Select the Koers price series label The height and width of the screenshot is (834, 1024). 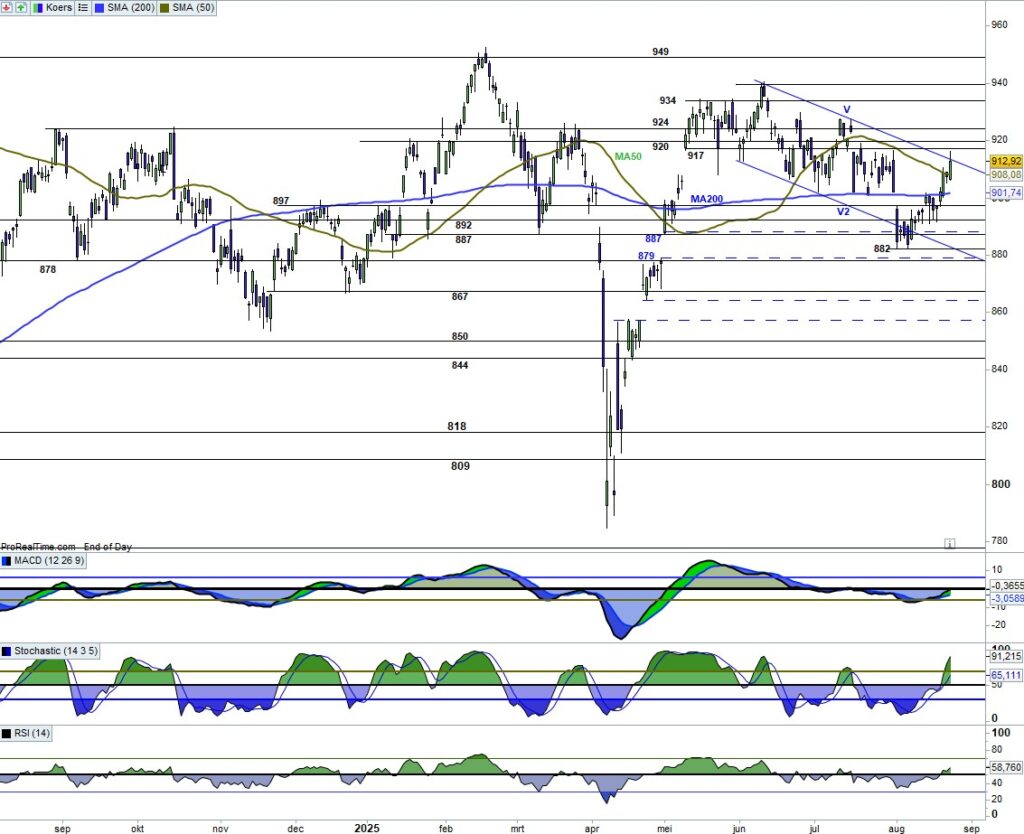pyautogui.click(x=58, y=7)
